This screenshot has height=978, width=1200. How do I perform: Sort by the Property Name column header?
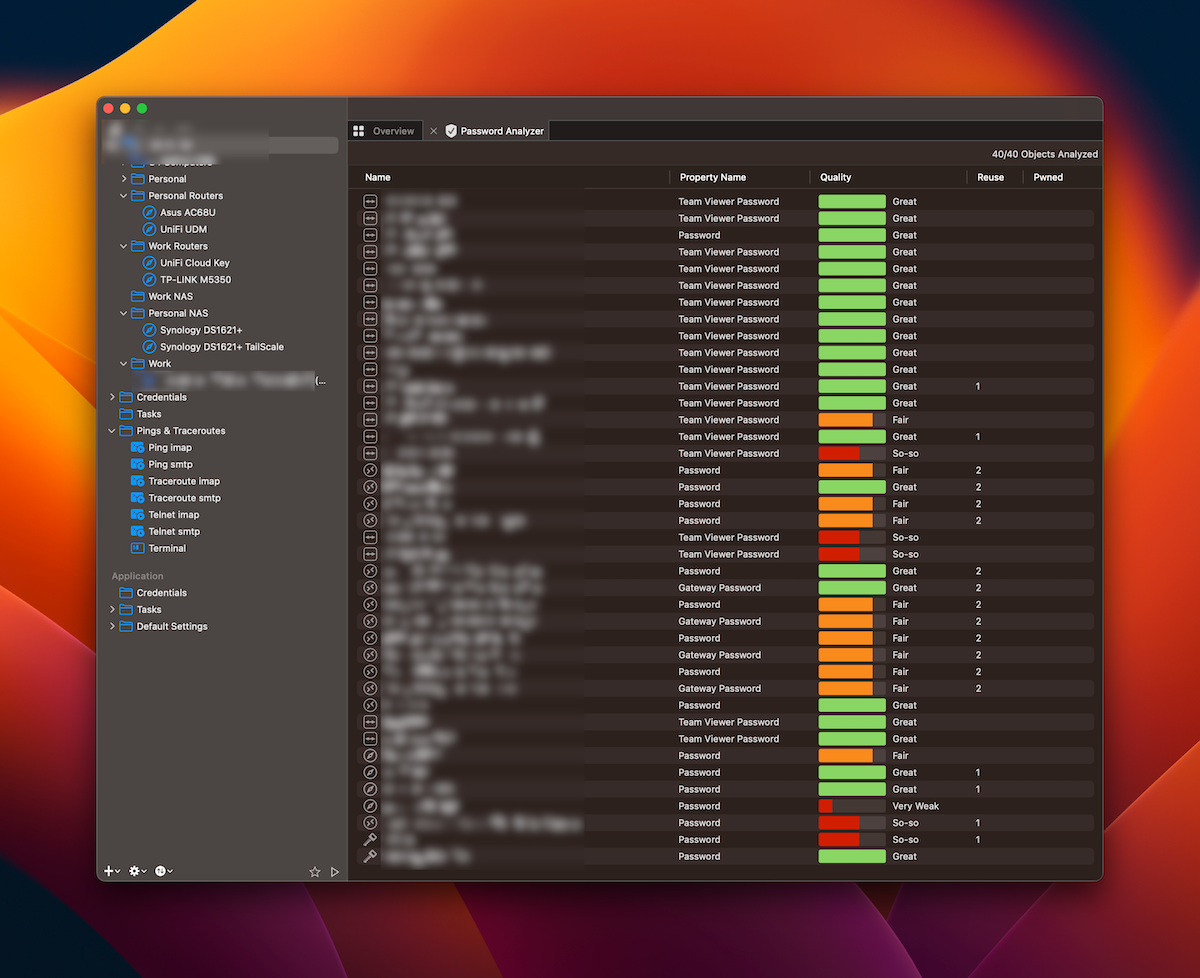click(713, 177)
